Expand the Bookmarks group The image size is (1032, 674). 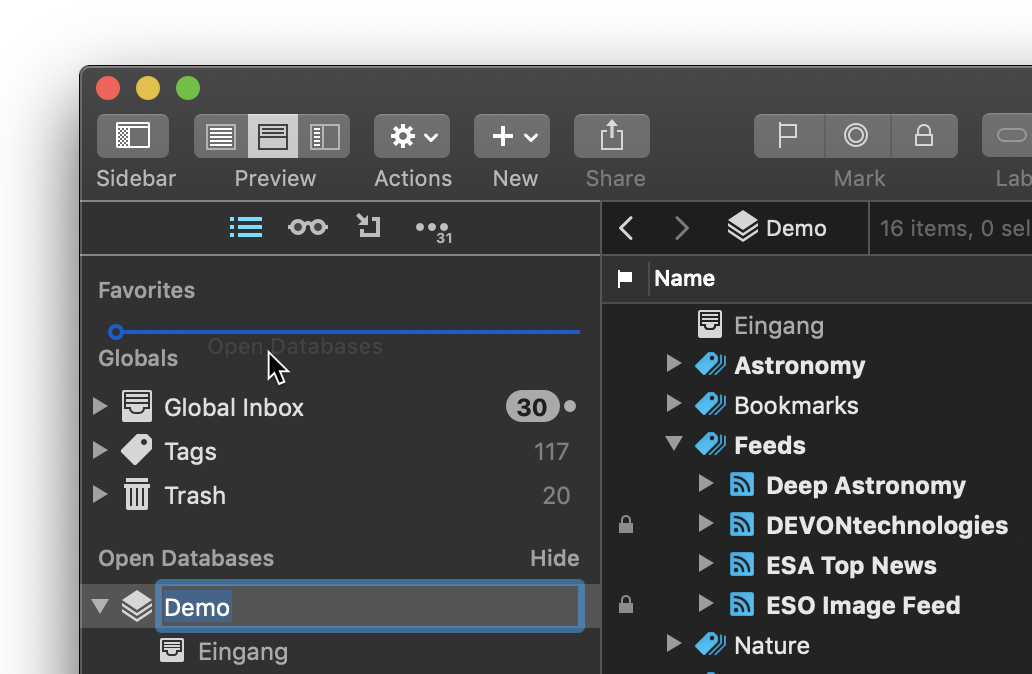tap(673, 403)
